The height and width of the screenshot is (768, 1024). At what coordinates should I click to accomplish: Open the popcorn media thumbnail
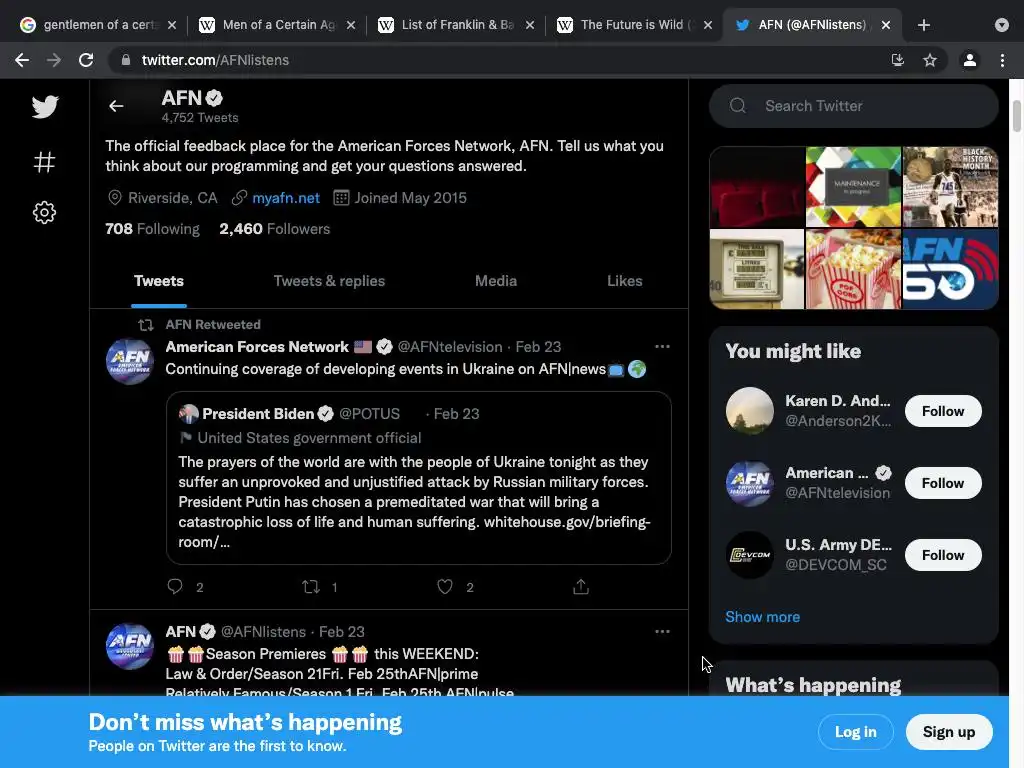tap(853, 269)
